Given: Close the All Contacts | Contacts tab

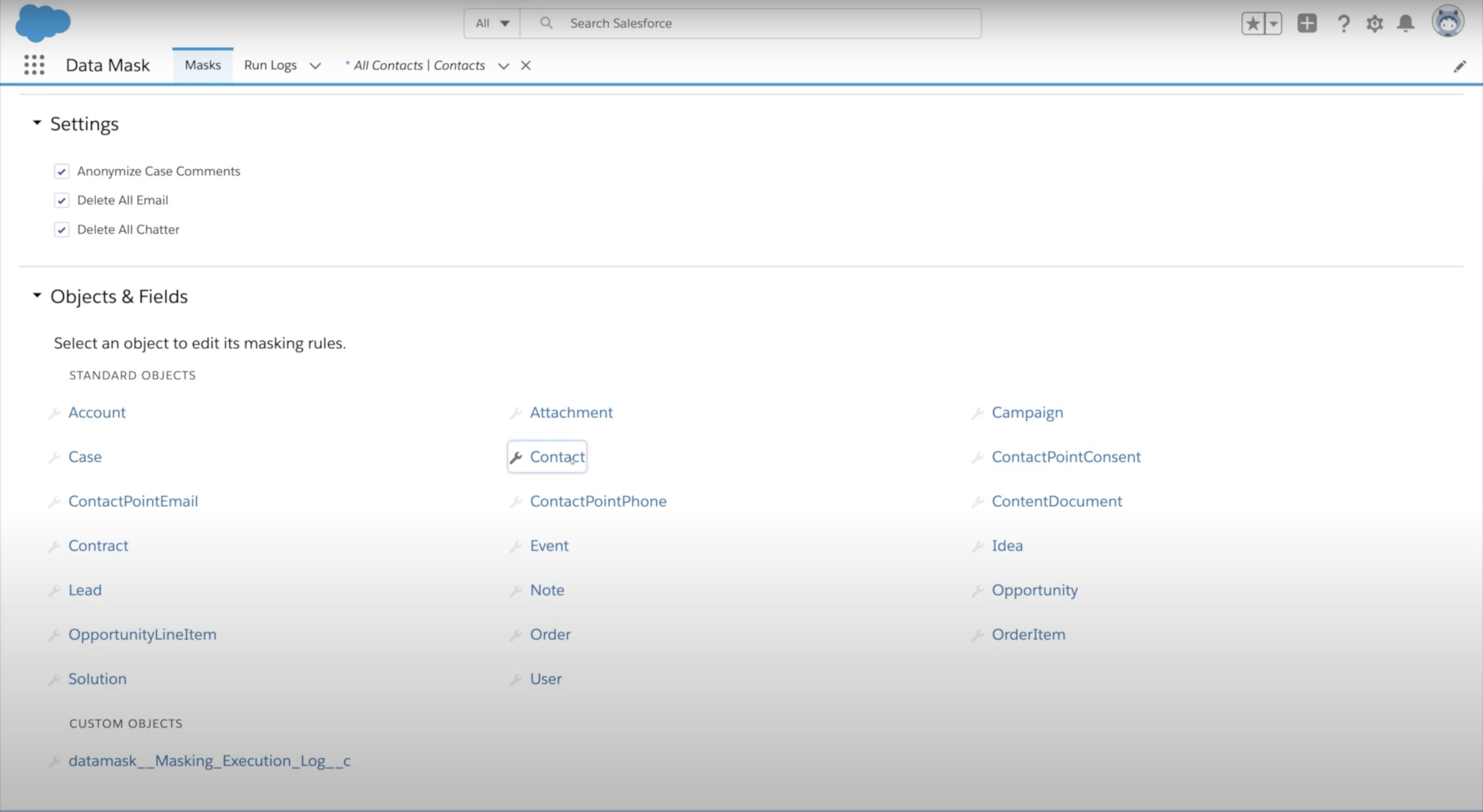Looking at the screenshot, I should [x=526, y=66].
